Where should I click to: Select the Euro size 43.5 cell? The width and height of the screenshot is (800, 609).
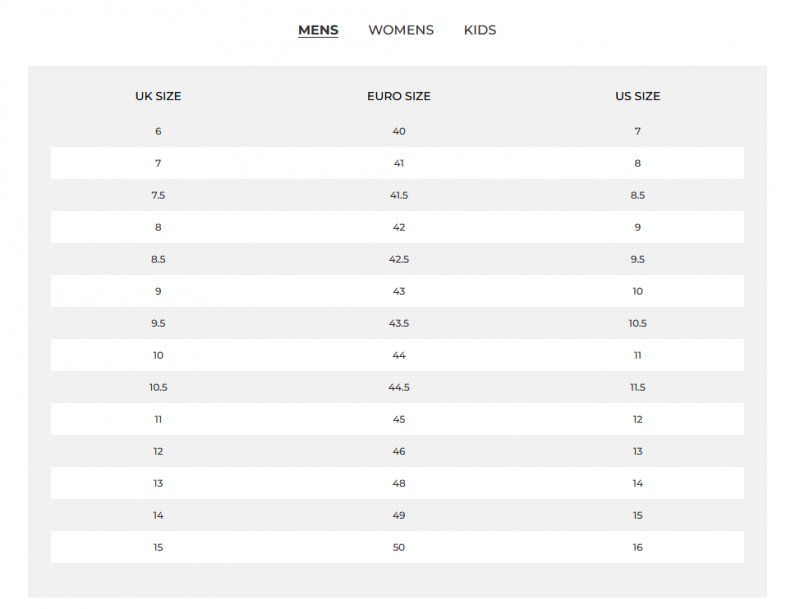point(399,323)
